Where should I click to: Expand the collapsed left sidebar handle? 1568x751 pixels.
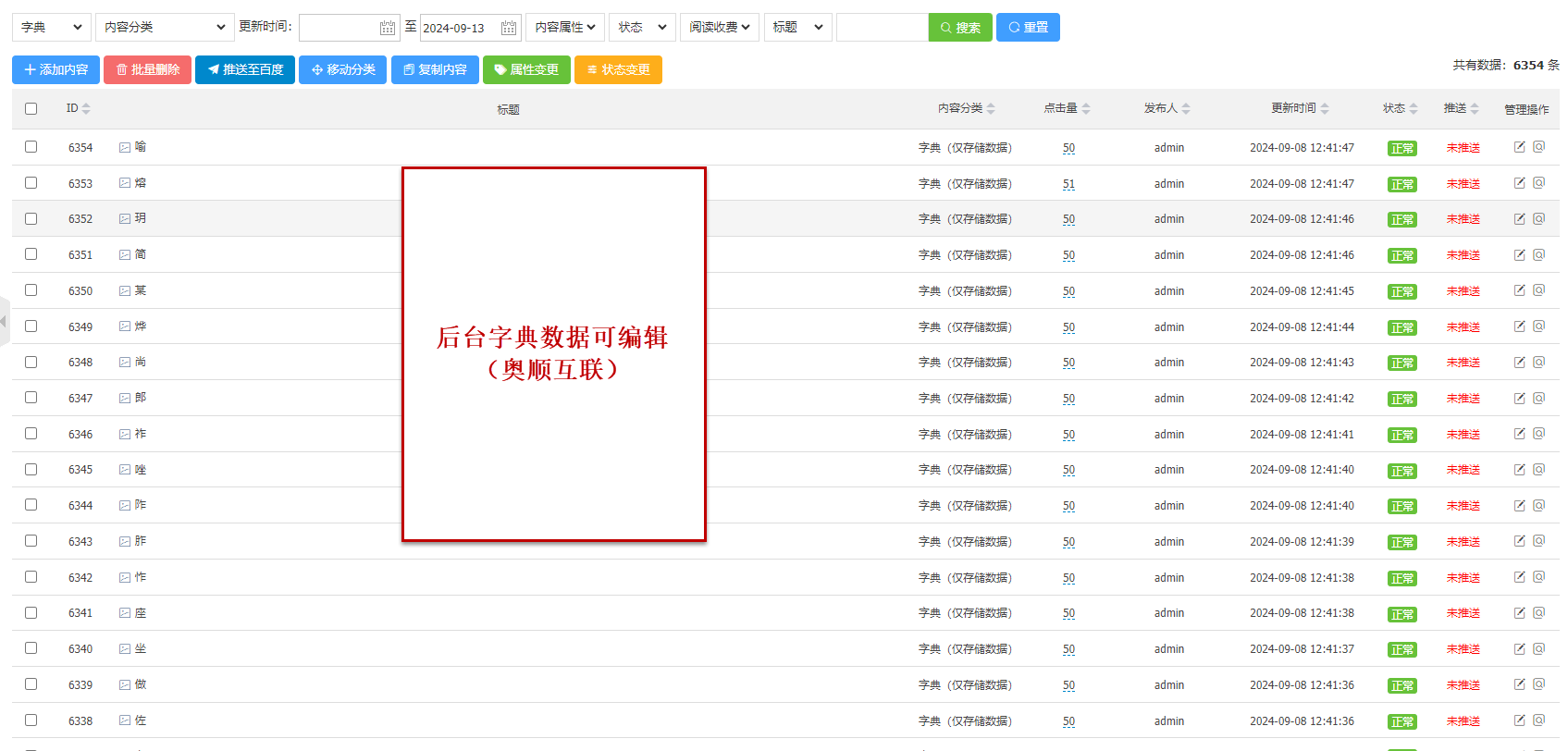(4, 321)
